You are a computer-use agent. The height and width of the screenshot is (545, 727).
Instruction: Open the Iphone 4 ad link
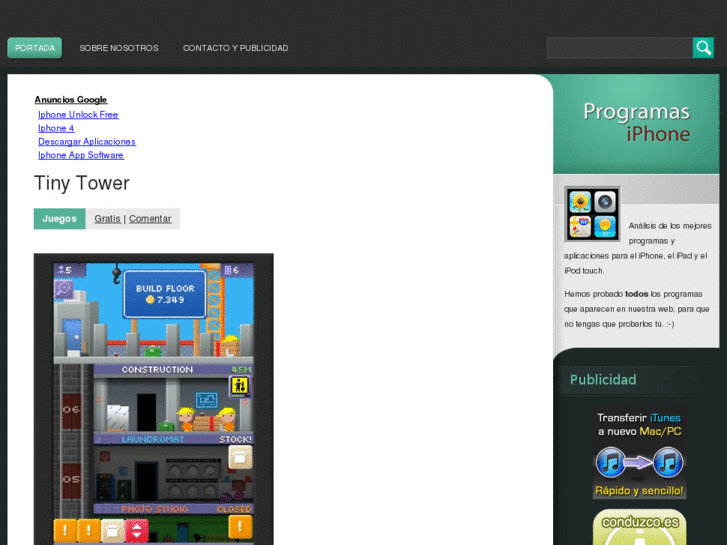coord(56,128)
